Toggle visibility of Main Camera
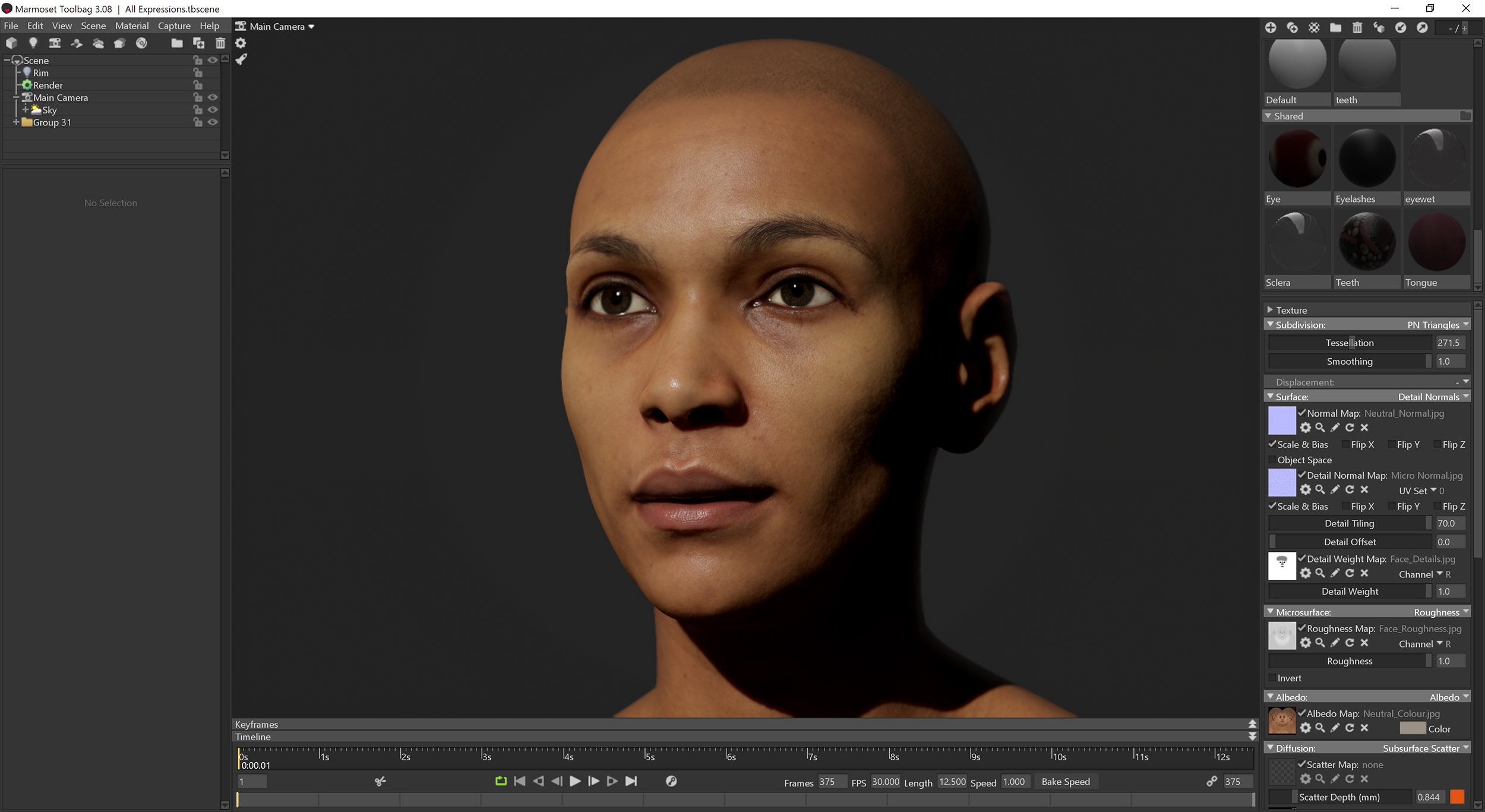 213,97
